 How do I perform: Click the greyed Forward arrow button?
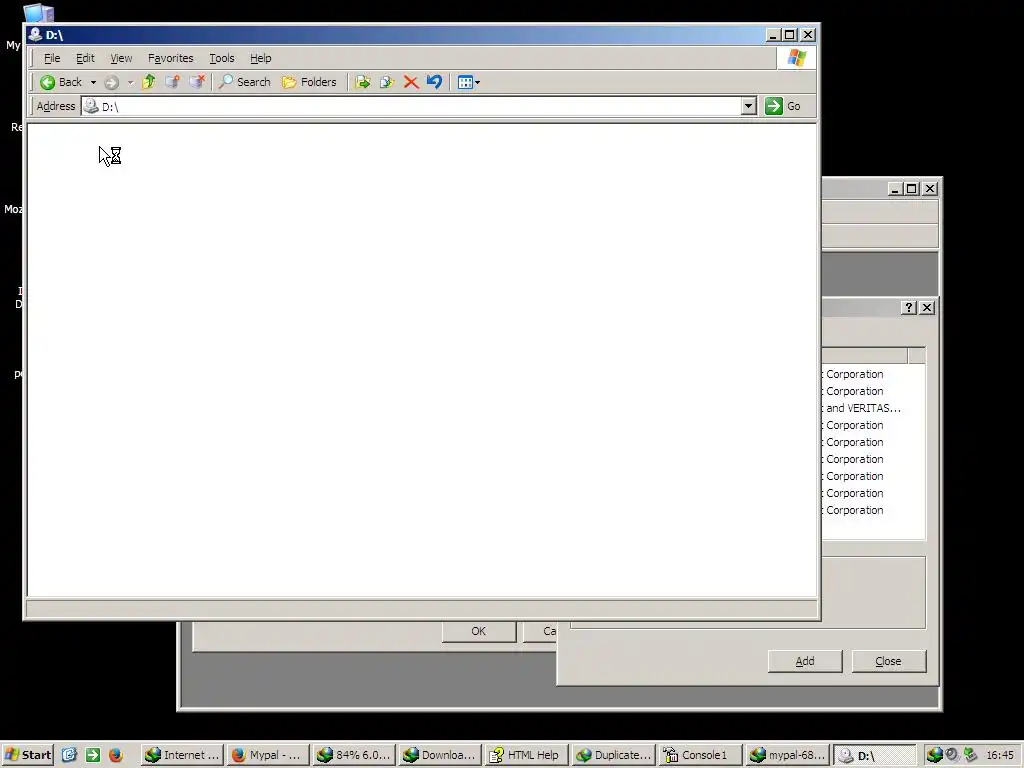(112, 82)
